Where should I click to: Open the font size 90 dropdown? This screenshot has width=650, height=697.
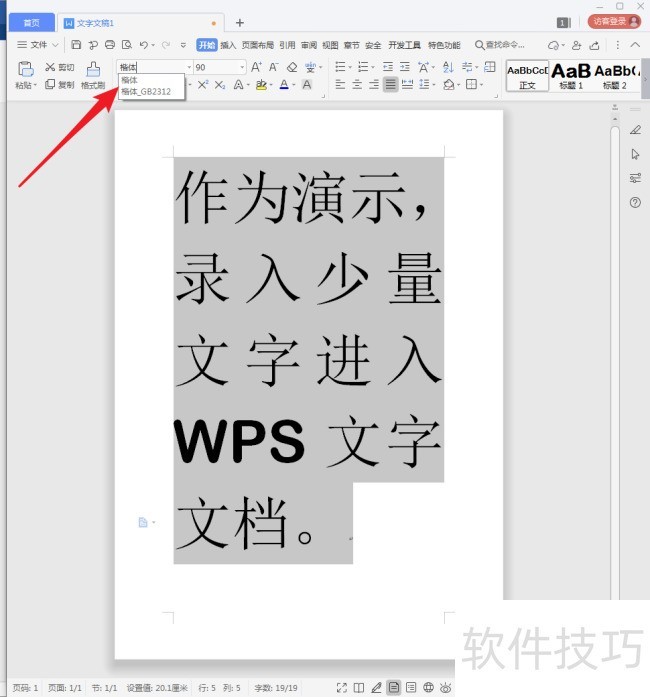242,67
